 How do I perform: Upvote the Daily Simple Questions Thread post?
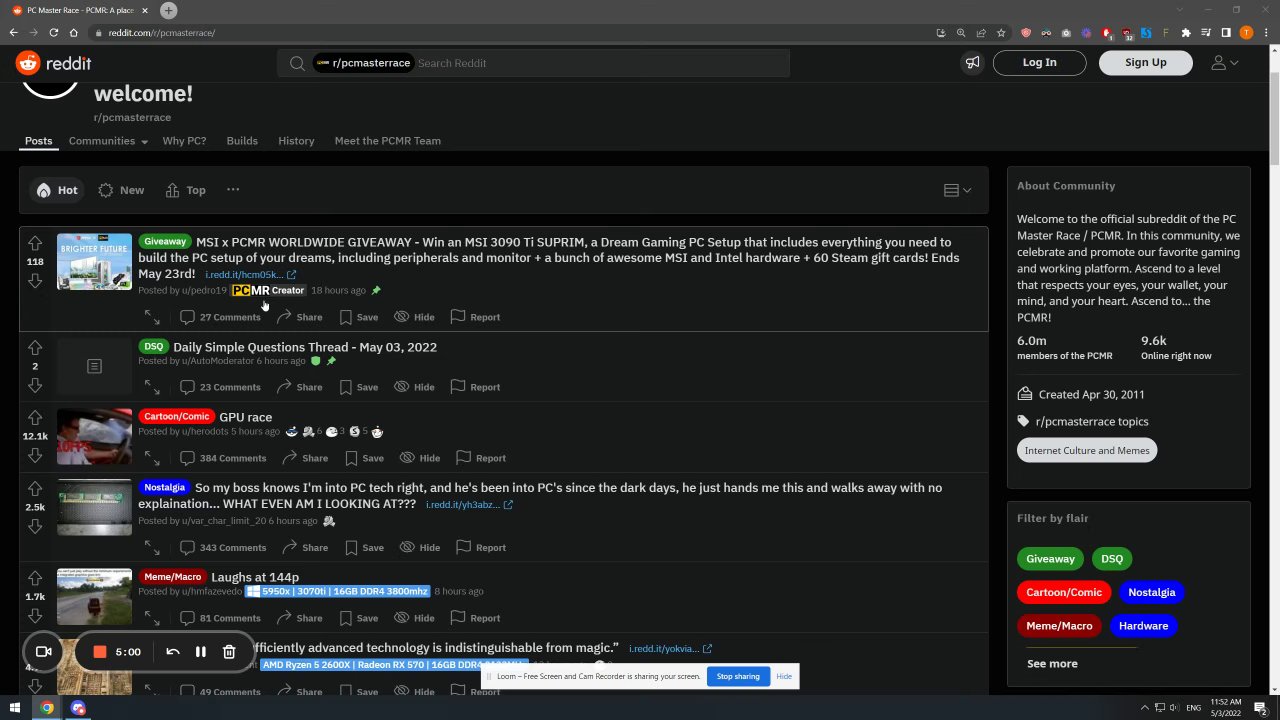(35, 348)
